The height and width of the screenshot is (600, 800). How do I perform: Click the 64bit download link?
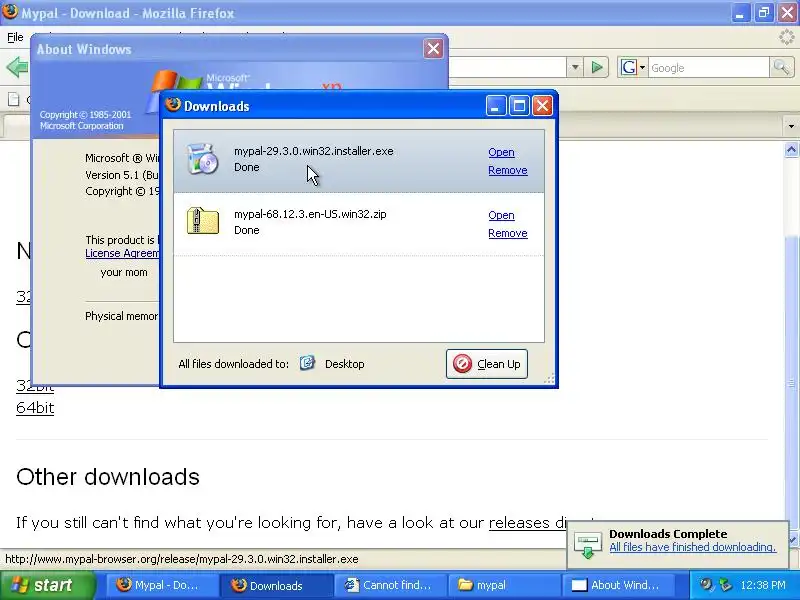35,408
